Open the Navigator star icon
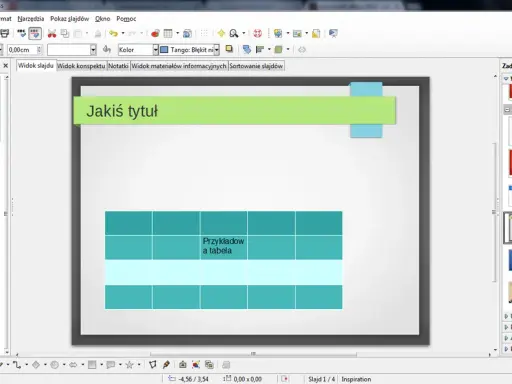This screenshot has height=384, width=512. click(x=221, y=33)
